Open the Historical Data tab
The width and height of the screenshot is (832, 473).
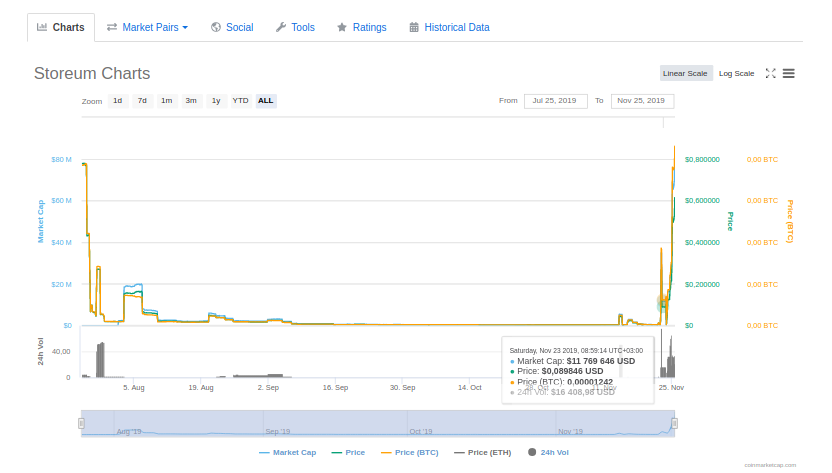(x=449, y=28)
